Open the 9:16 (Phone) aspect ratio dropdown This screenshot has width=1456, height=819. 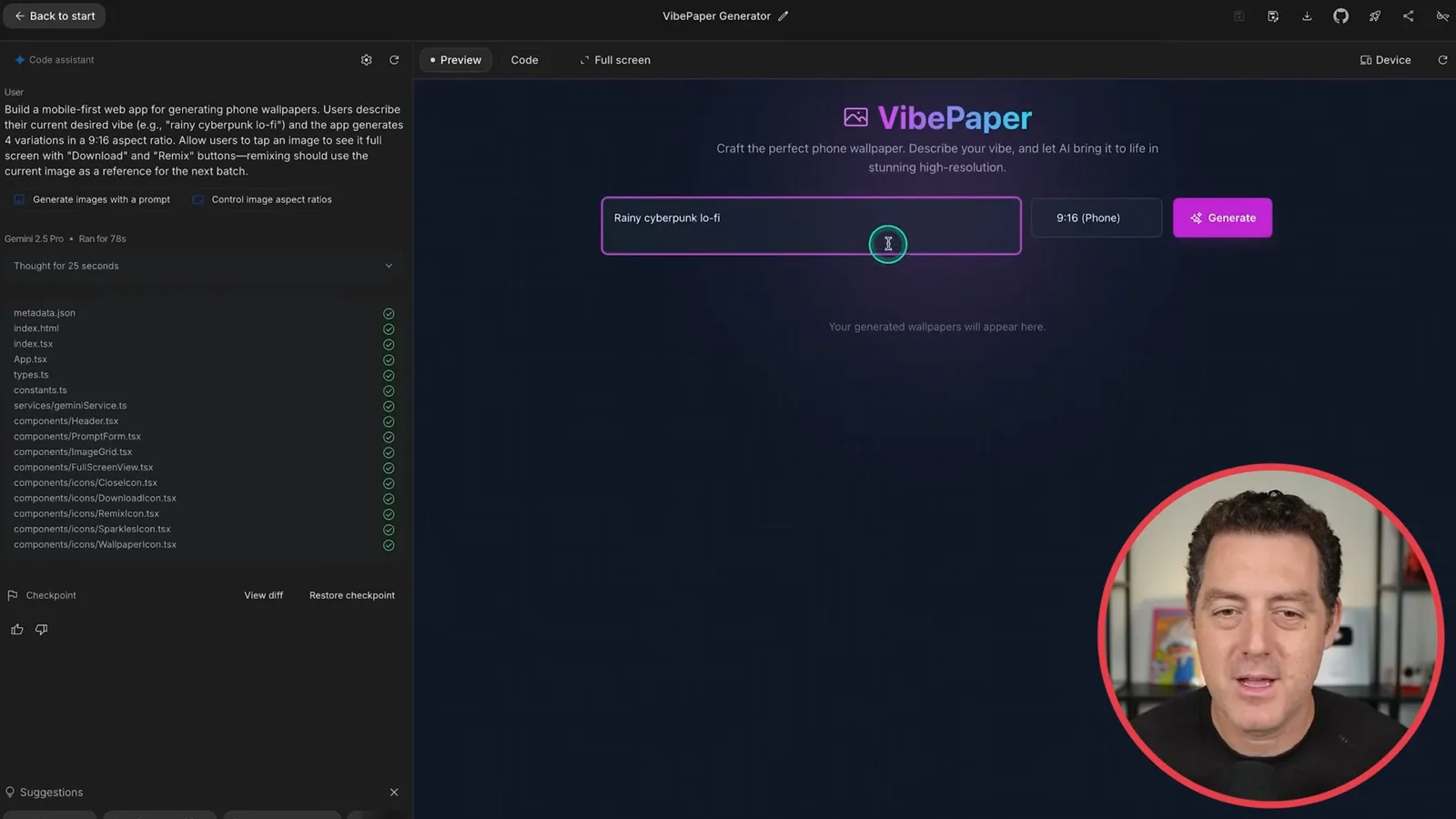point(1097,217)
